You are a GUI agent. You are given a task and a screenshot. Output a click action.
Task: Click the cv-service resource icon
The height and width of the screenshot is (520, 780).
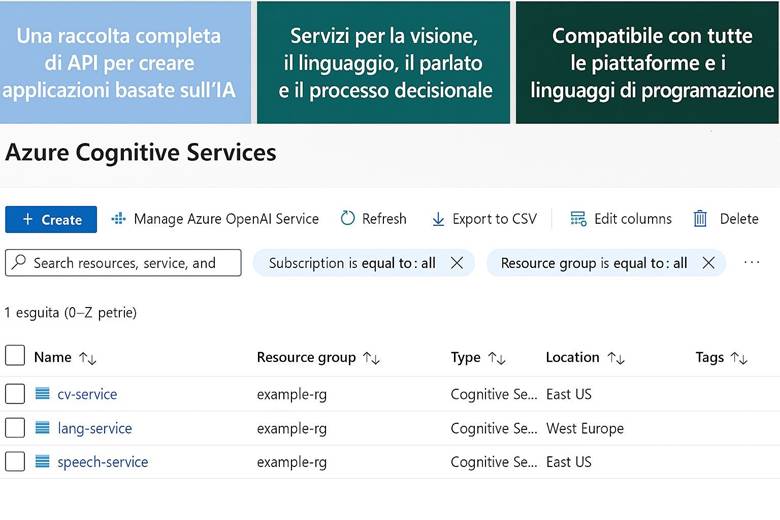tap(42, 394)
